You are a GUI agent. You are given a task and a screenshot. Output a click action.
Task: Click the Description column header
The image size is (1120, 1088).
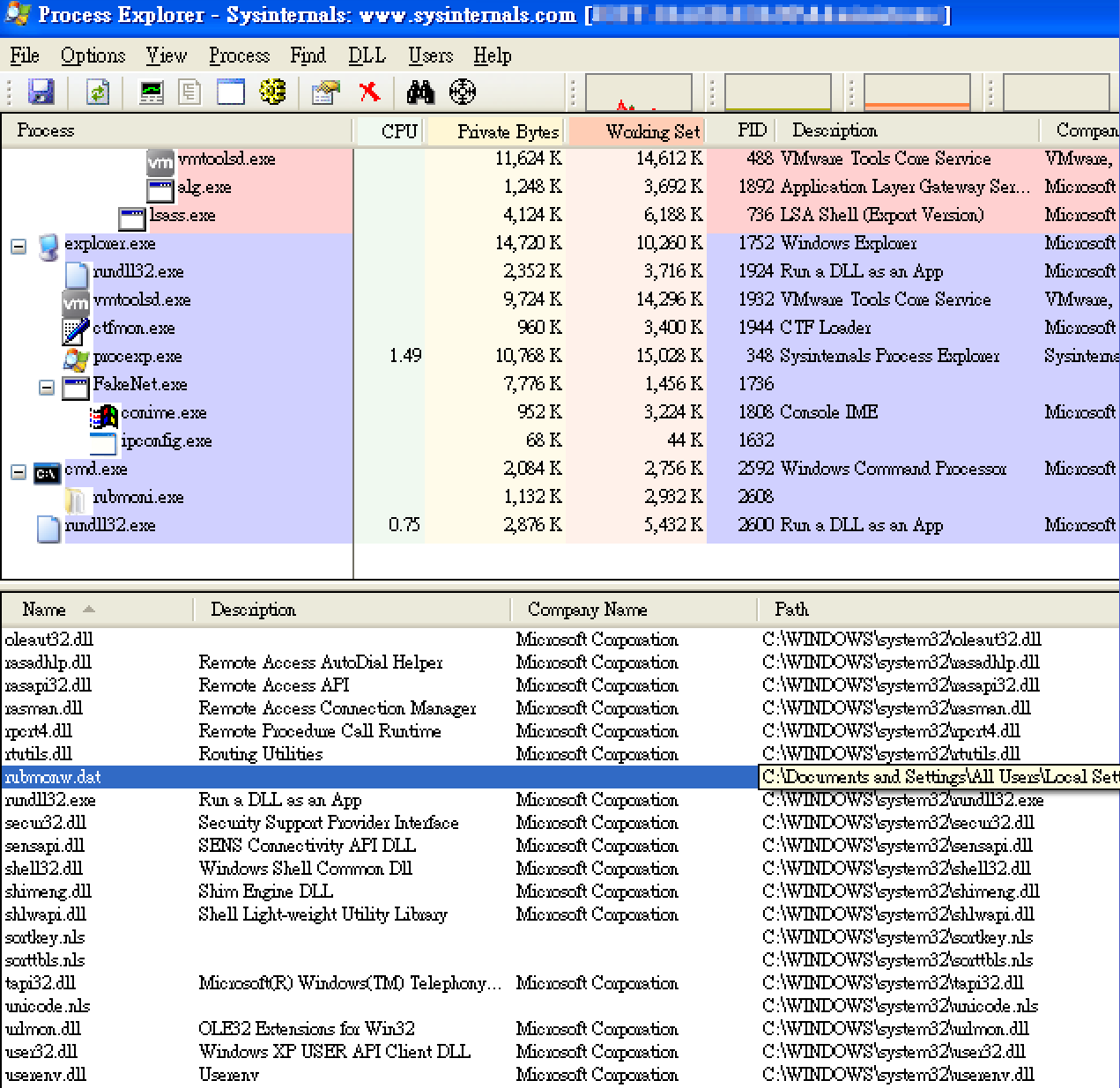click(253, 610)
